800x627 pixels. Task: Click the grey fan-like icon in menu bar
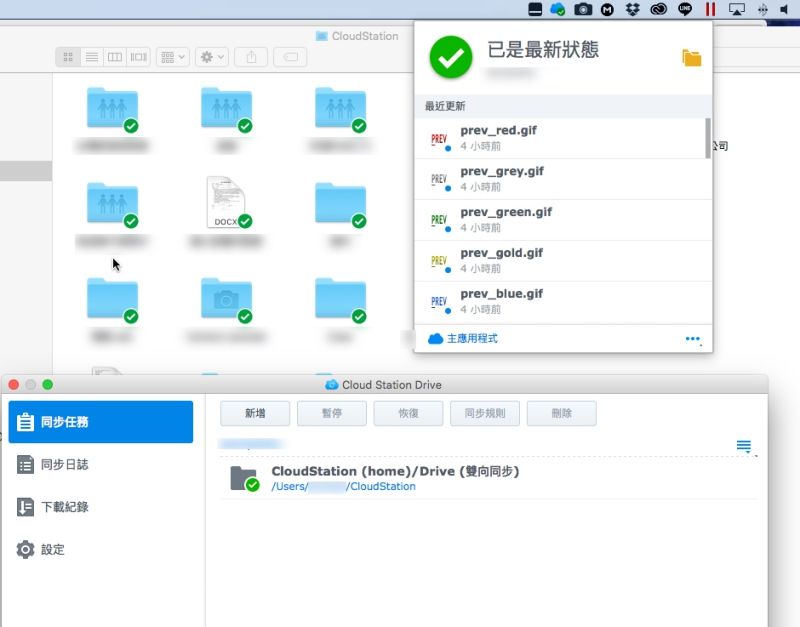762,9
